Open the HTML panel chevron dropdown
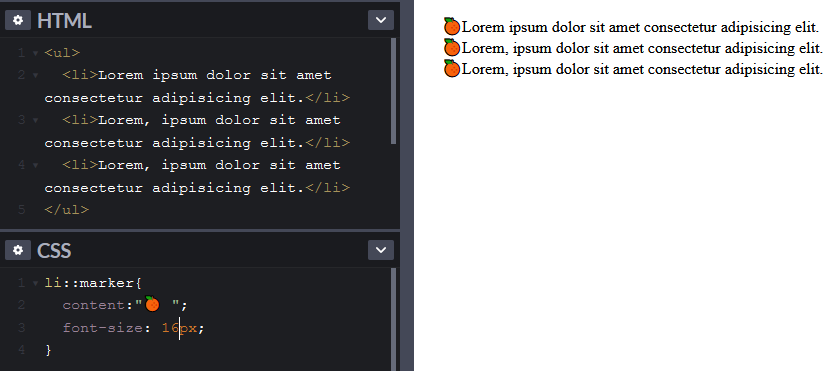The height and width of the screenshot is (371, 838). [381, 20]
